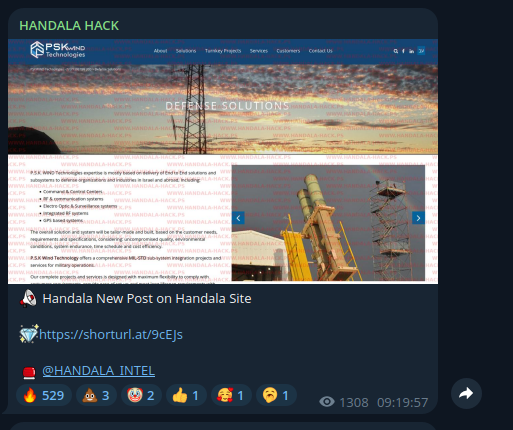The width and height of the screenshot is (513, 430).
Task: Click the fire reaction with 529
Action: [x=44, y=395]
